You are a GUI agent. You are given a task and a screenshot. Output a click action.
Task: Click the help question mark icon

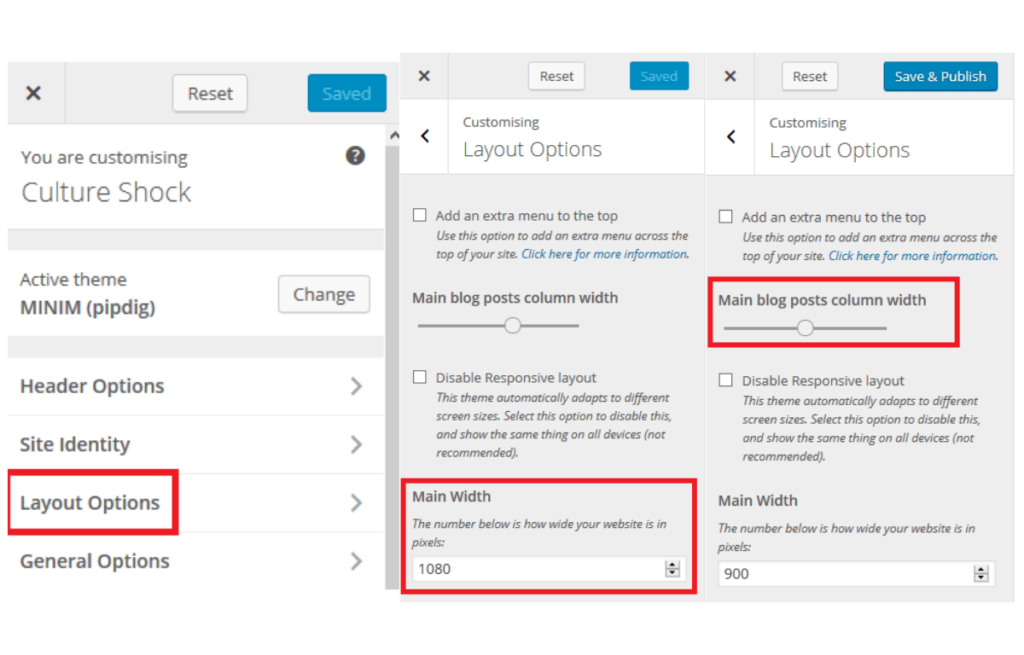click(x=355, y=155)
